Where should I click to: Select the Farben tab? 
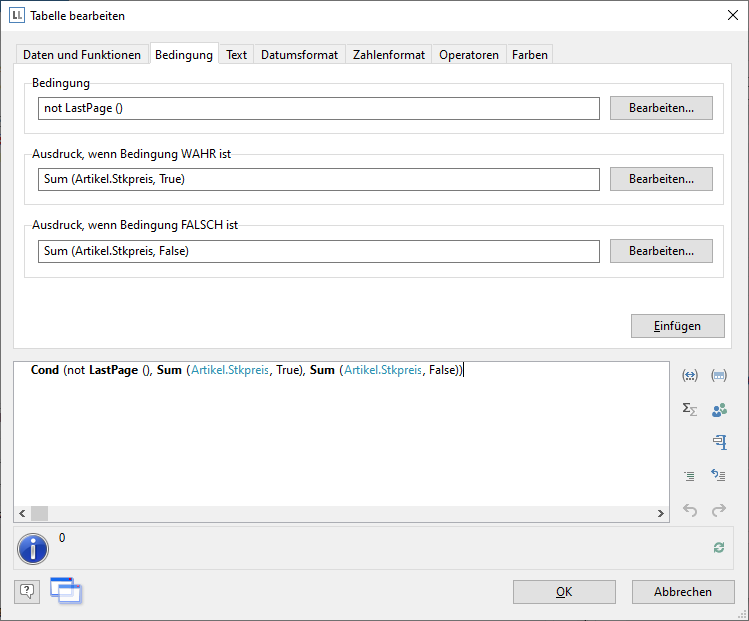(530, 55)
